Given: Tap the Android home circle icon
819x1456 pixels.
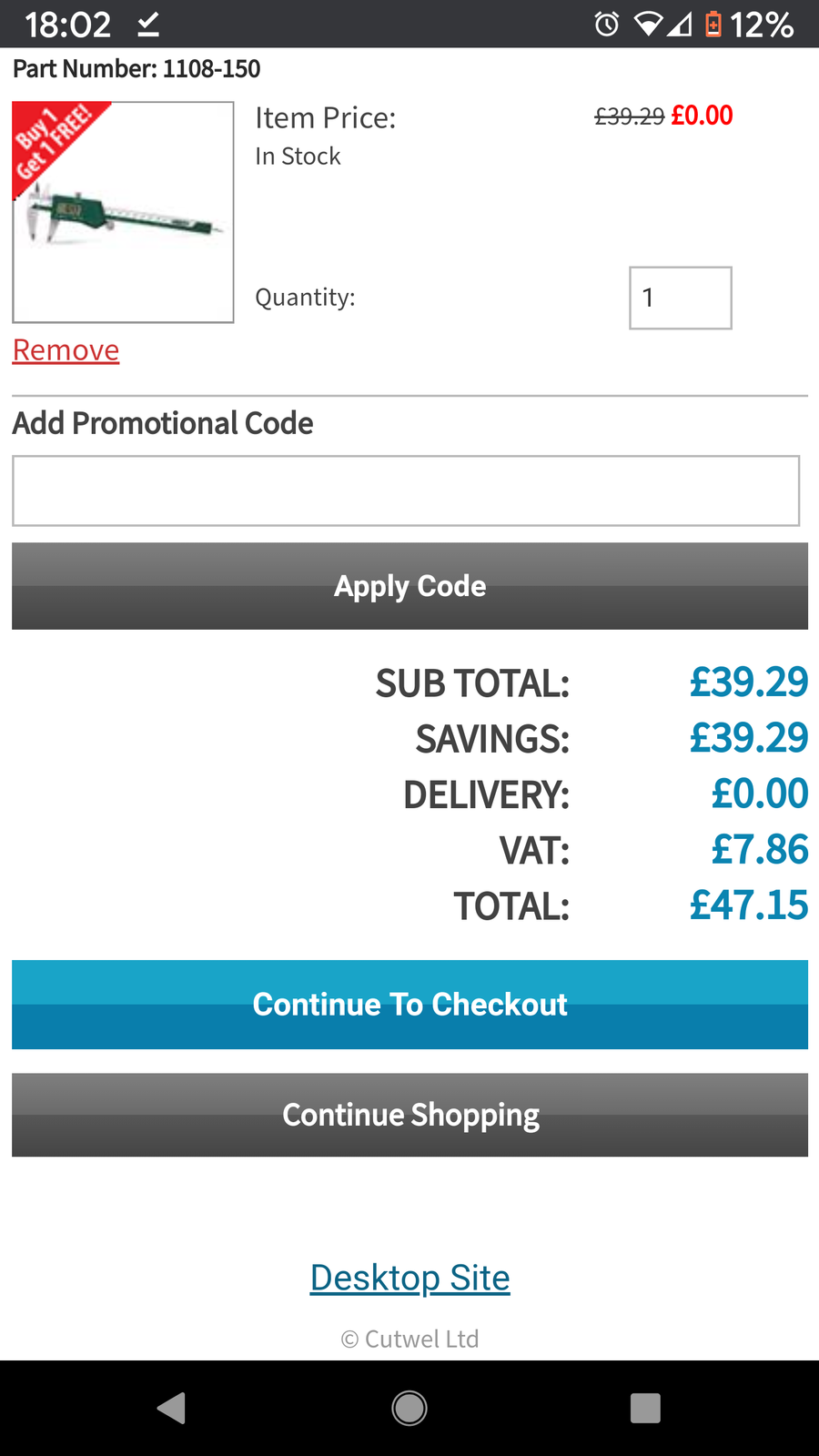Looking at the screenshot, I should (x=409, y=1408).
